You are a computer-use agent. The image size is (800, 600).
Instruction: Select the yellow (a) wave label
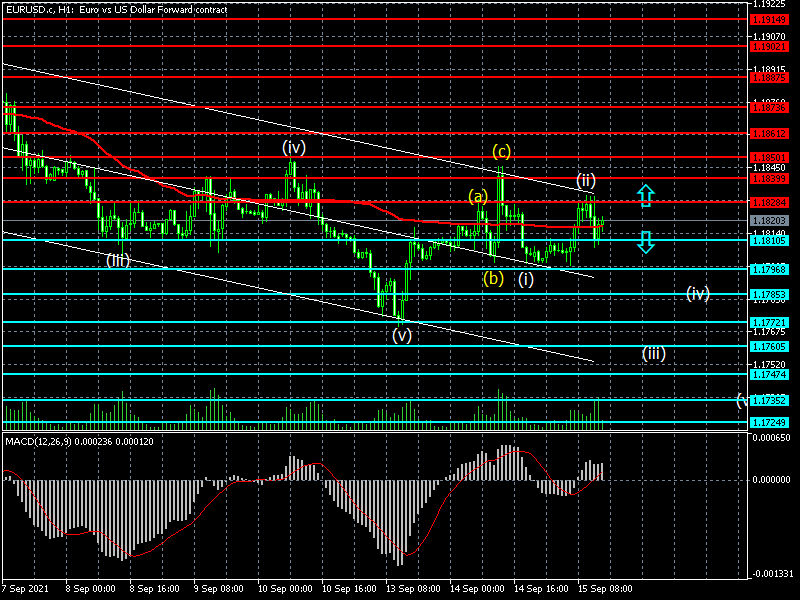479,196
